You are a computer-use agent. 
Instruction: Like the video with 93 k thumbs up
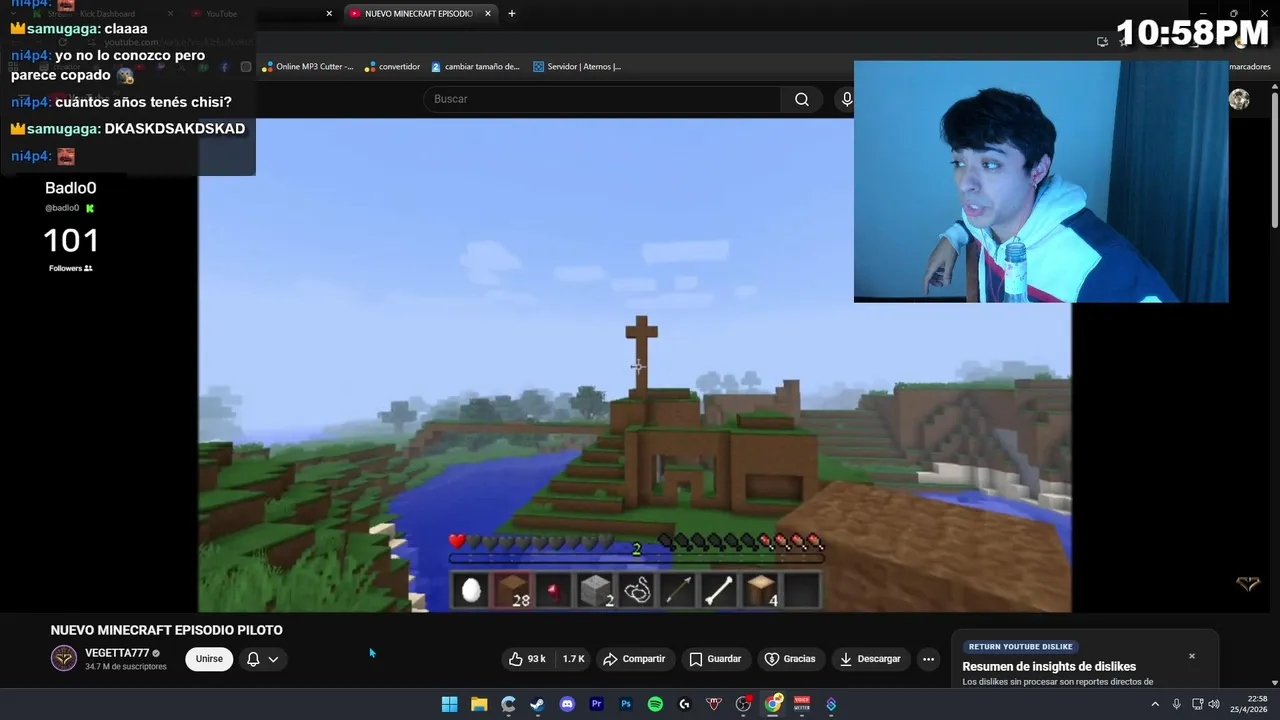[x=527, y=659]
